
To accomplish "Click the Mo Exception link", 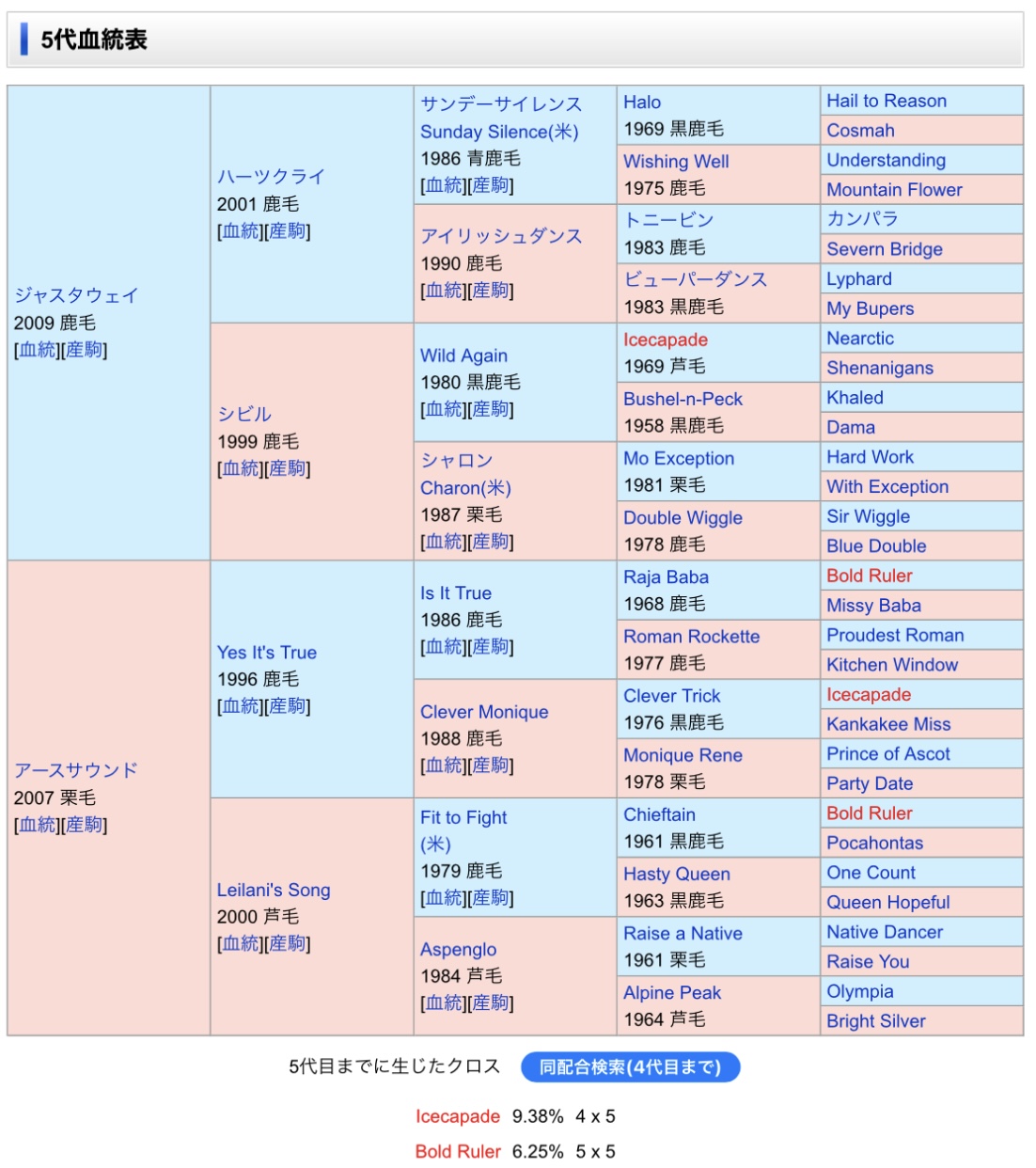I will (679, 458).
